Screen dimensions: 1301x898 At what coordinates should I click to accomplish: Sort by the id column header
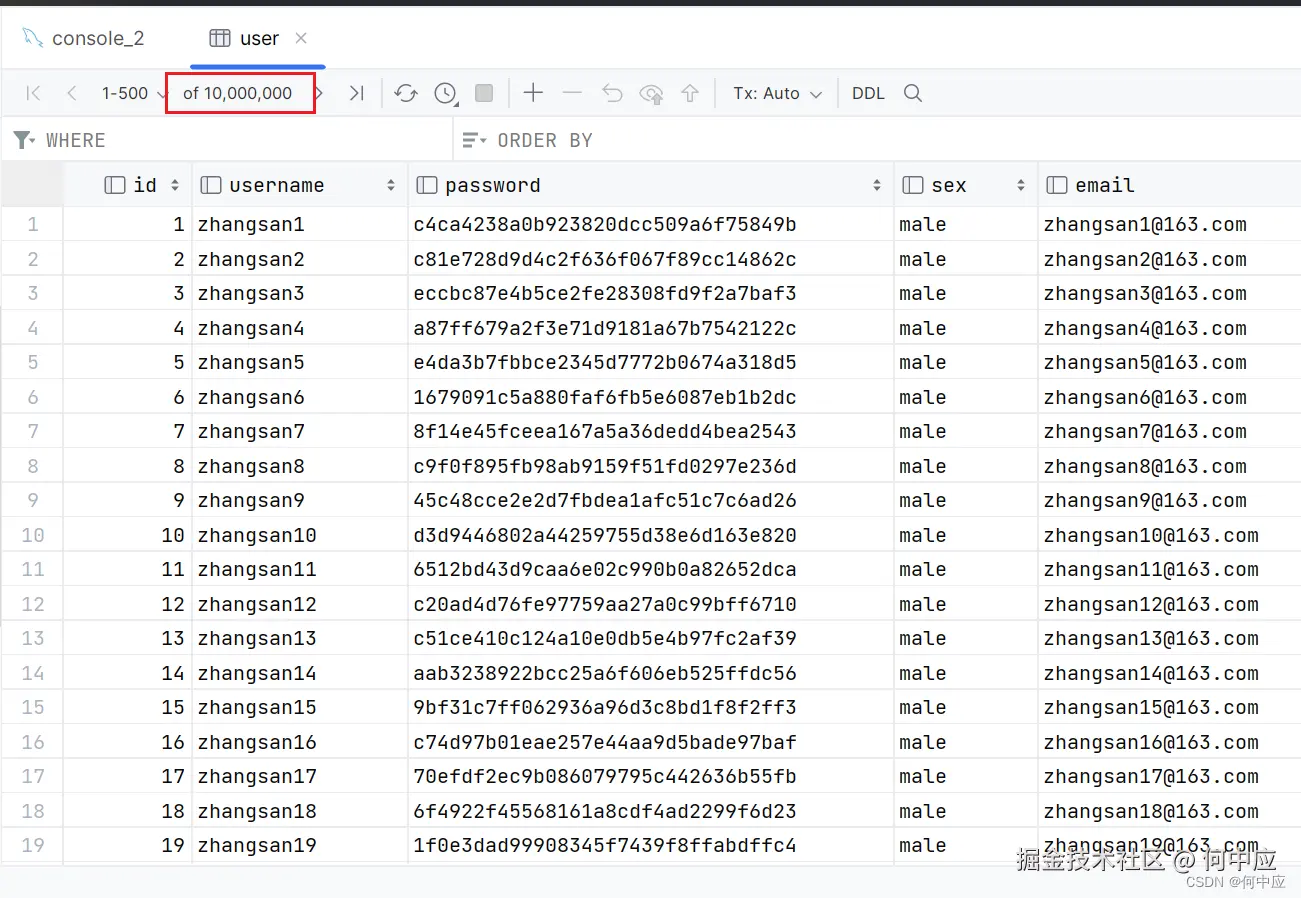tap(128, 185)
